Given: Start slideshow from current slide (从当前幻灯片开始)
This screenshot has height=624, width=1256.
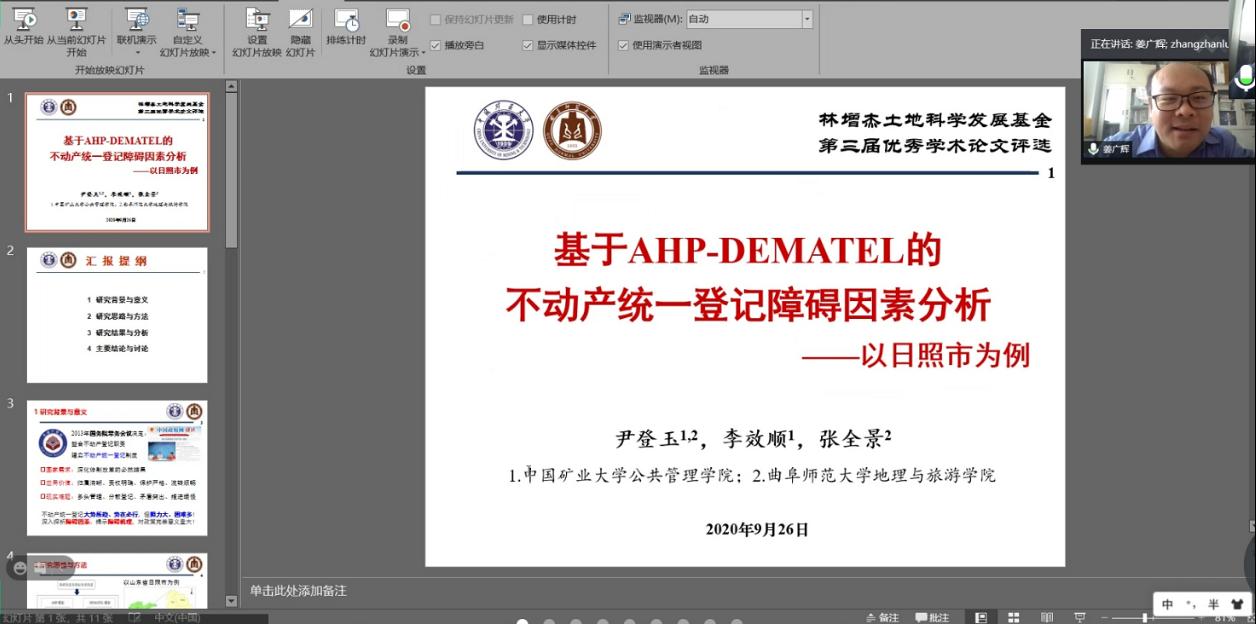Looking at the screenshot, I should click(x=76, y=32).
